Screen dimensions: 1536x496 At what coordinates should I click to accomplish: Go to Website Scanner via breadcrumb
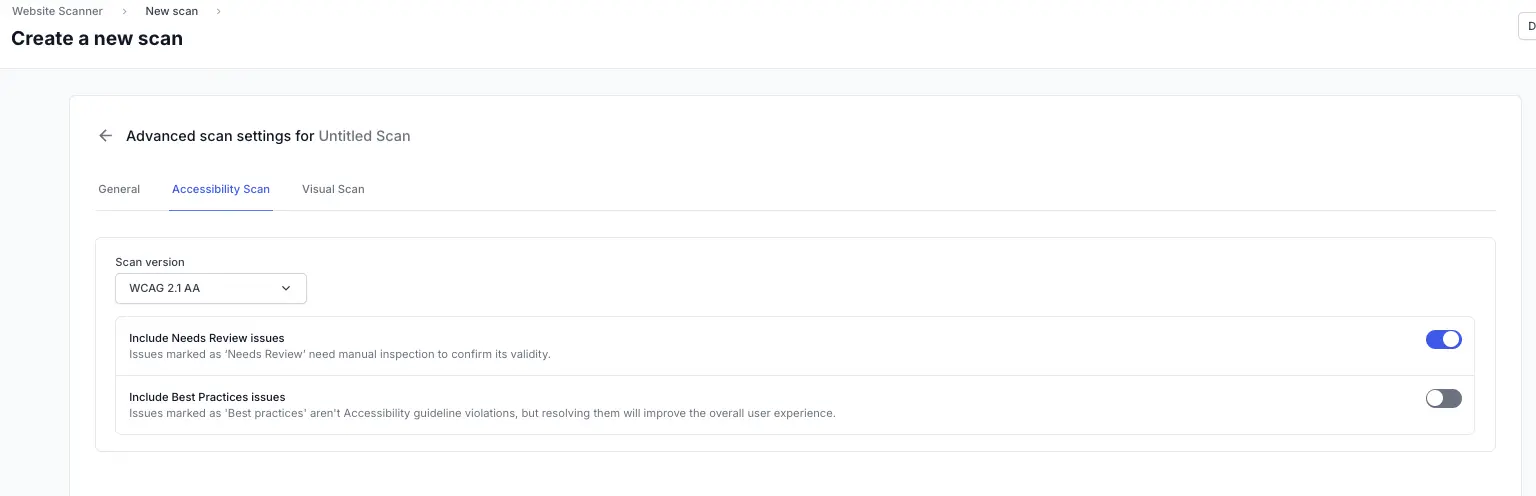coord(57,12)
